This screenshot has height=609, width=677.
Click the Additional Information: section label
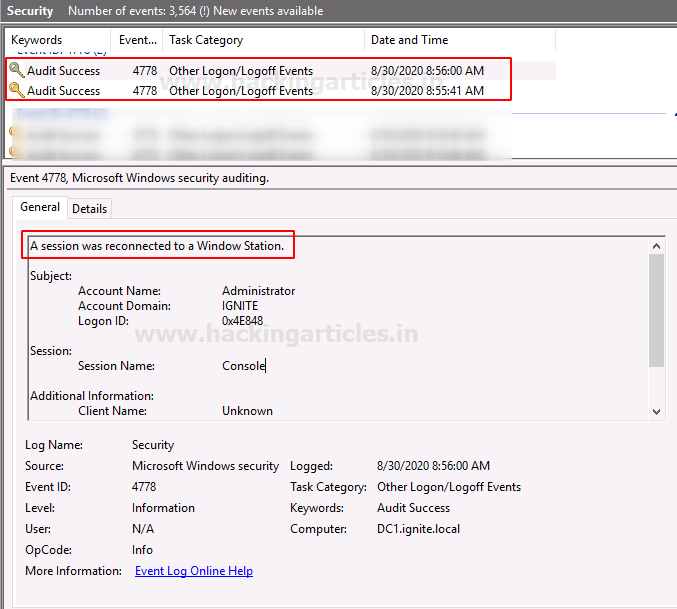click(x=92, y=396)
